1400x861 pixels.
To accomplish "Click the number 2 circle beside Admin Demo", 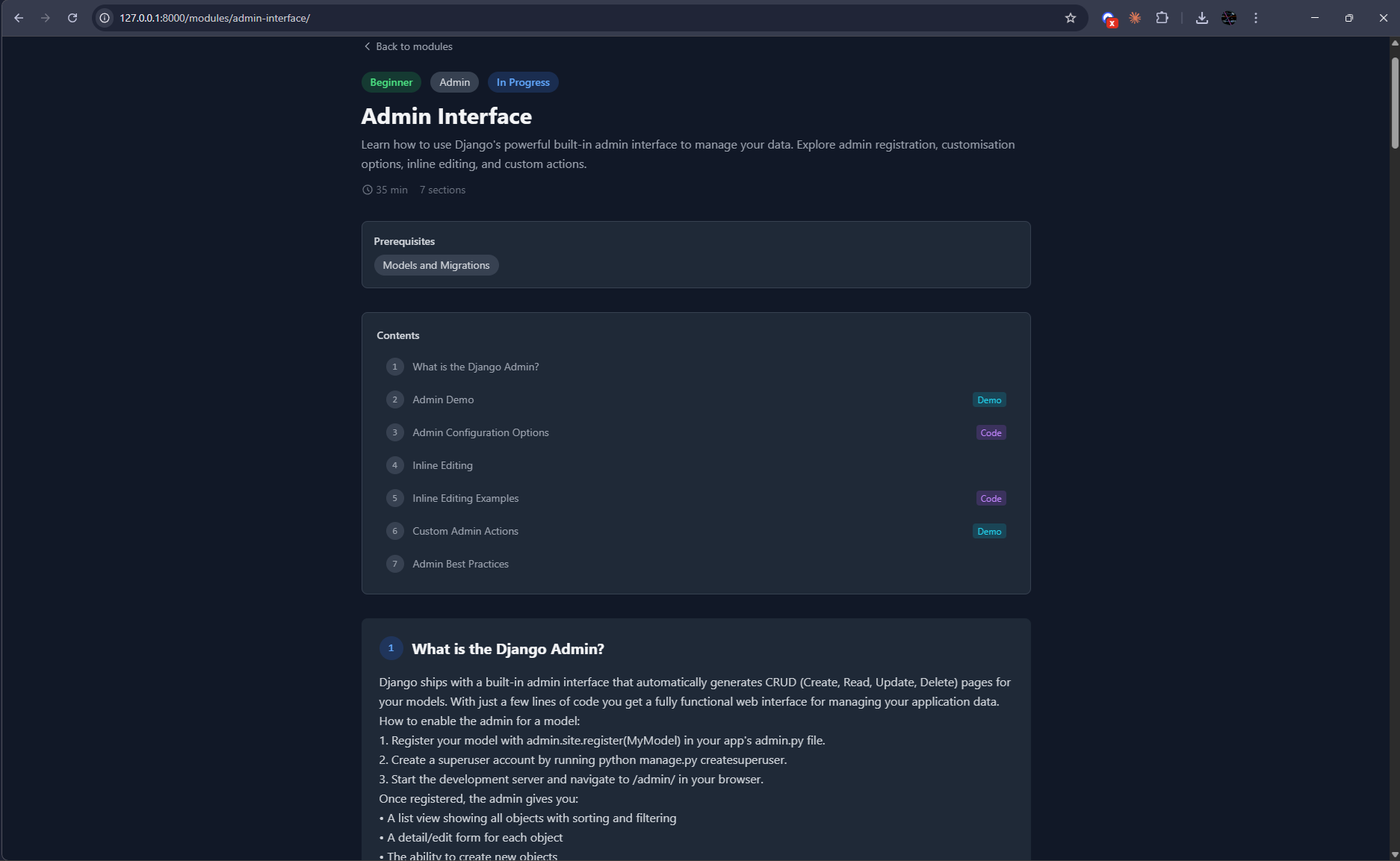I will (x=395, y=400).
